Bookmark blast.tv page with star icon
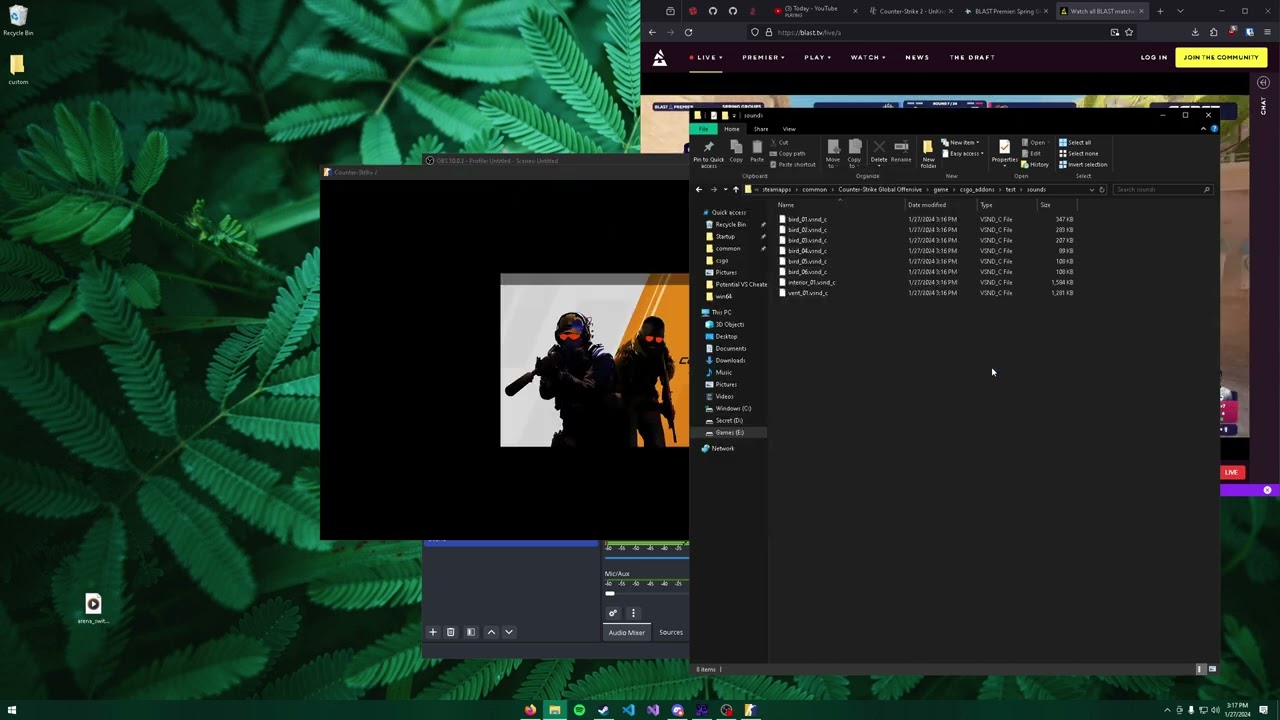Image resolution: width=1280 pixels, height=720 pixels. coord(1129,32)
